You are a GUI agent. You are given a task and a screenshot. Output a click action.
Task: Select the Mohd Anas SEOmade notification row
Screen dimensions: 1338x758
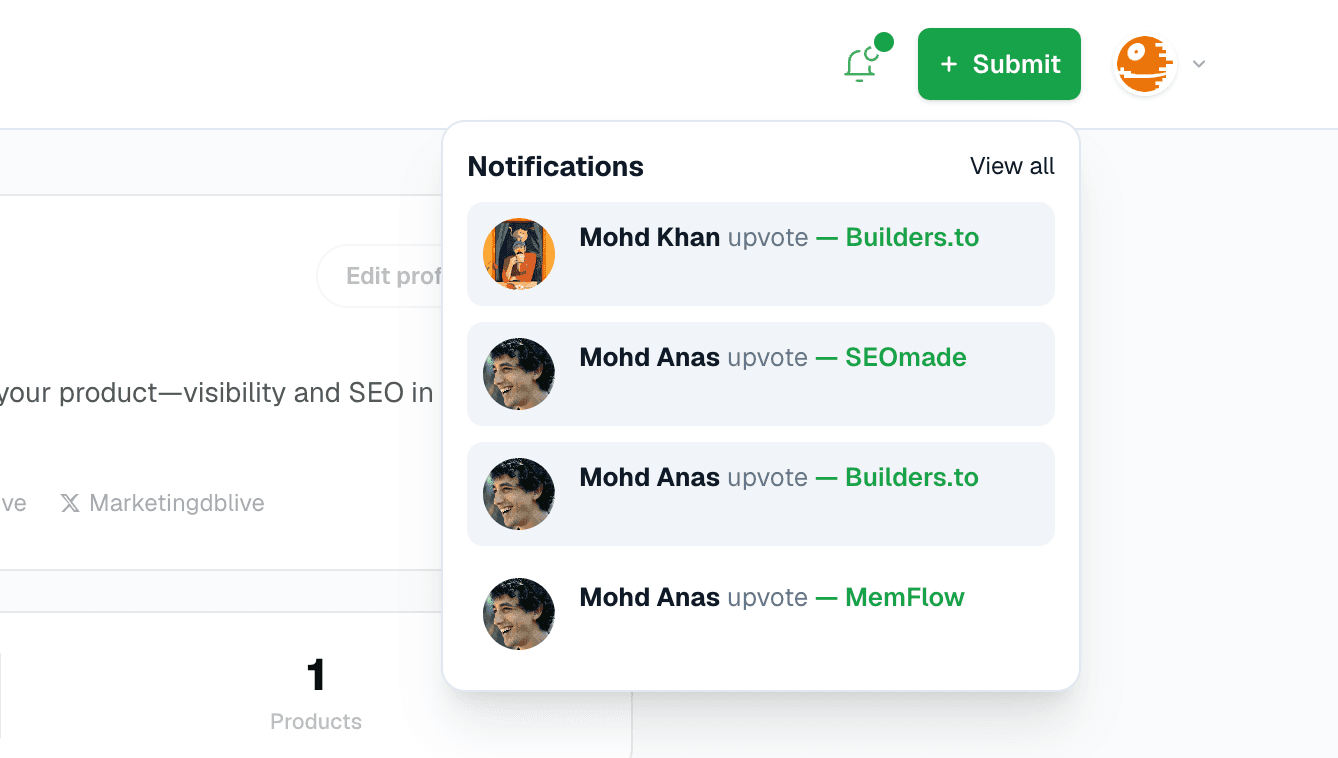tap(761, 374)
